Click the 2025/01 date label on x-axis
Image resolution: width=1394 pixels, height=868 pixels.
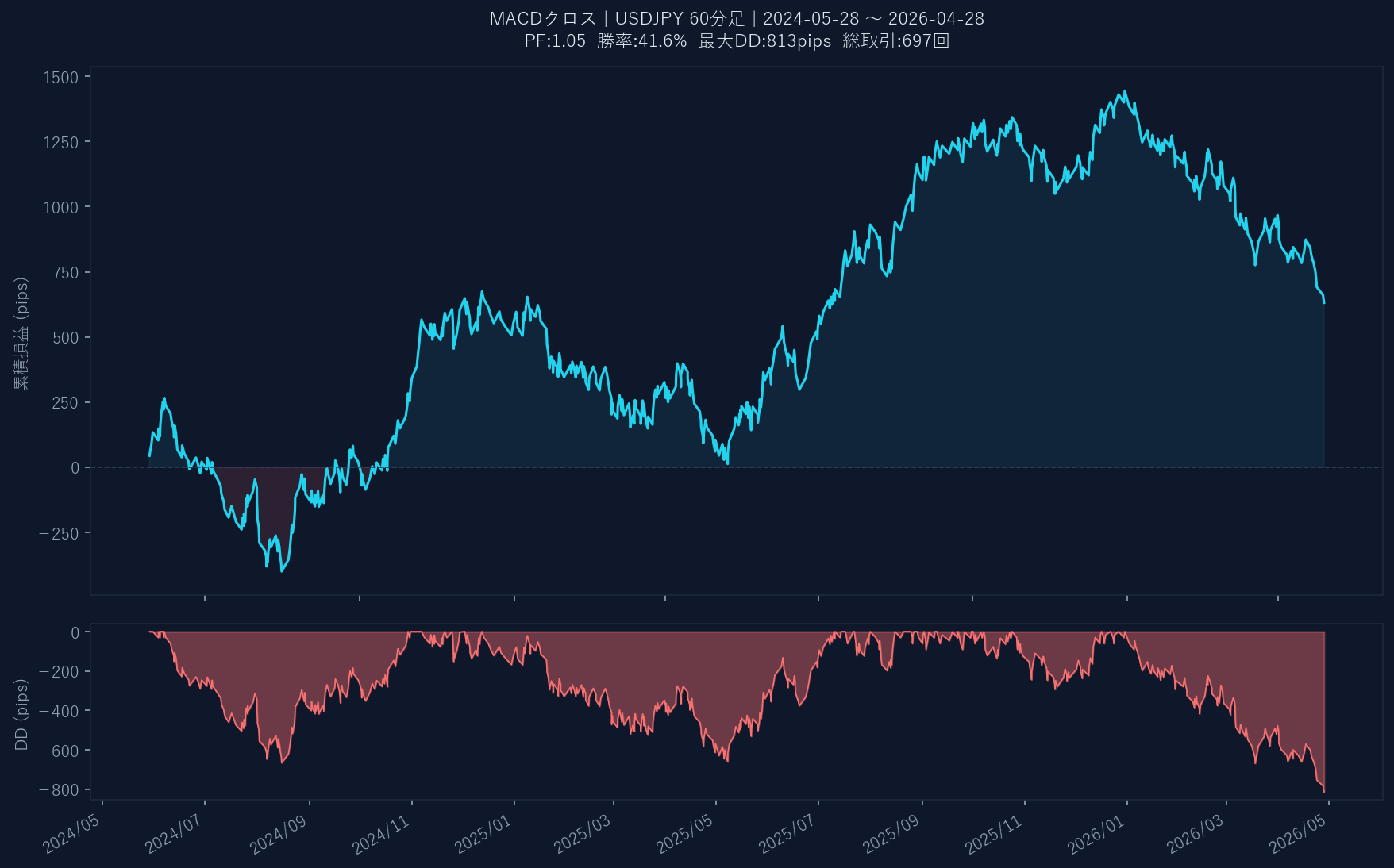pos(483,835)
